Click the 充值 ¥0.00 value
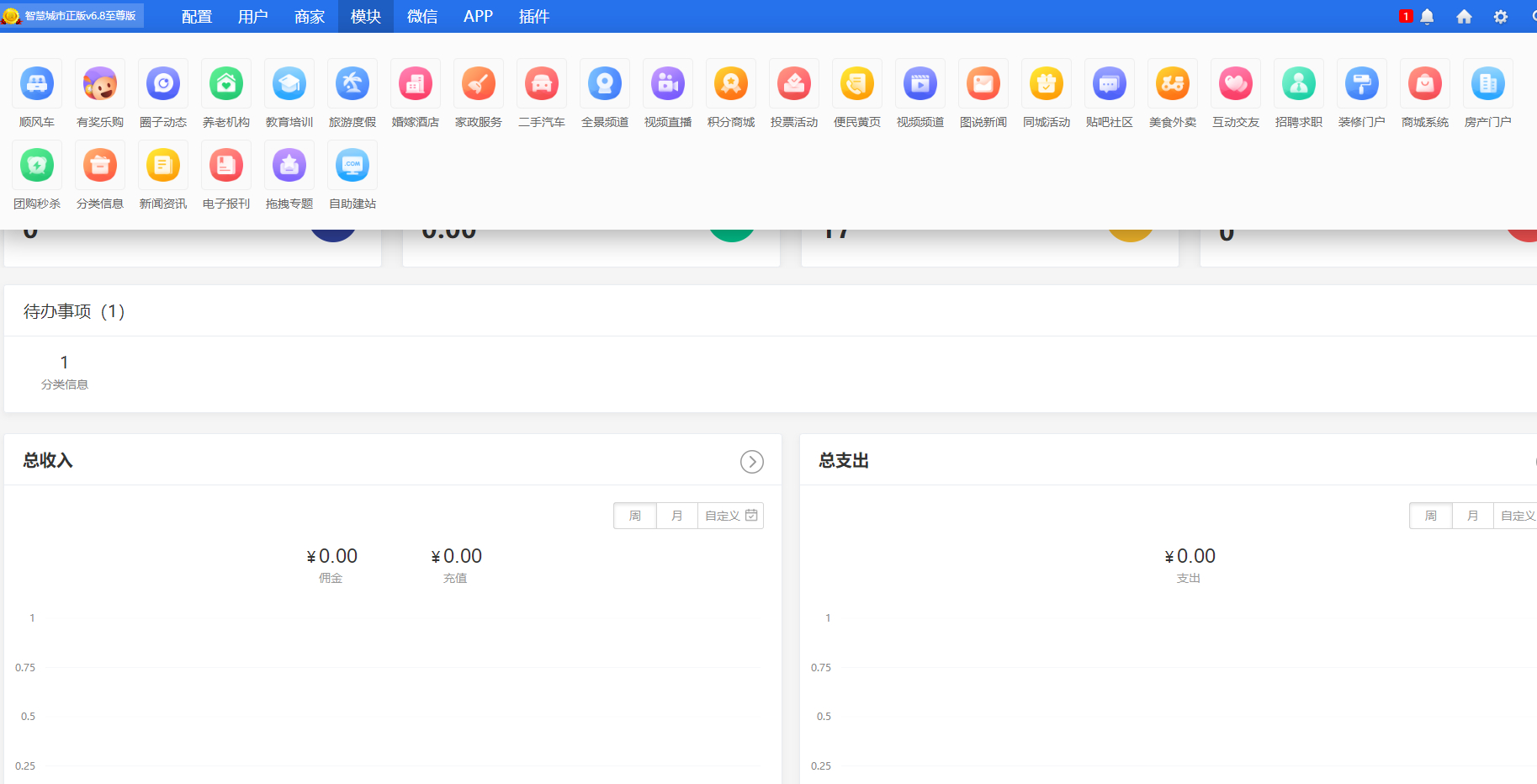The image size is (1537, 784). (x=456, y=556)
